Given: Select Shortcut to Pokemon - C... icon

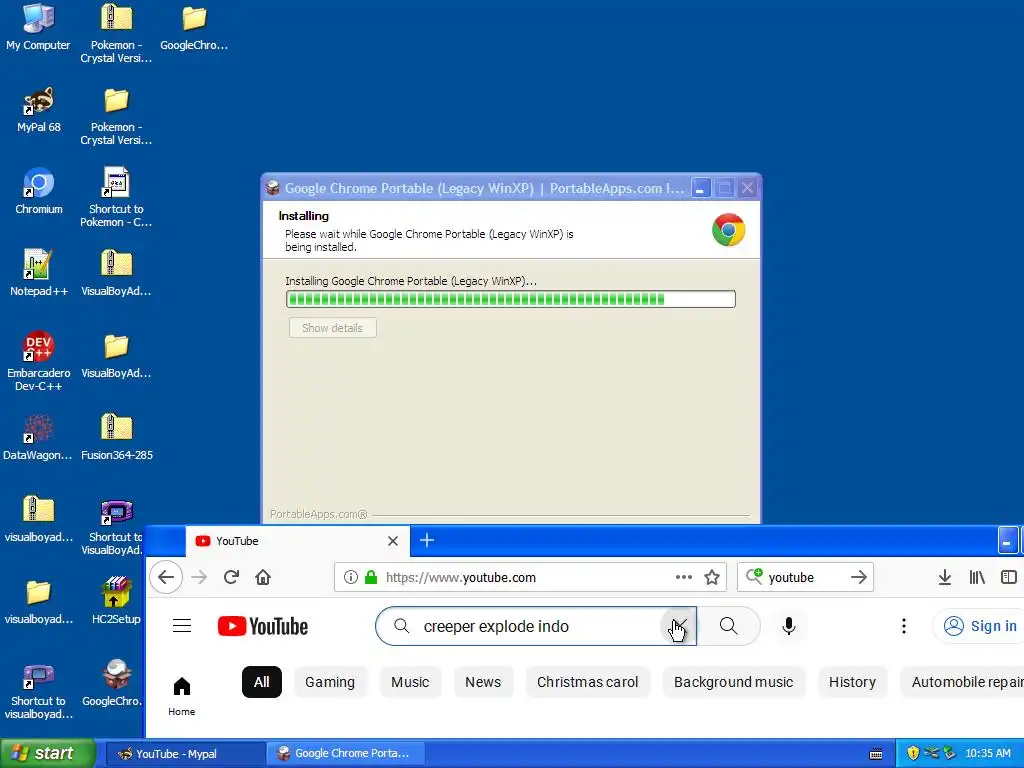Looking at the screenshot, I should pos(116,197).
